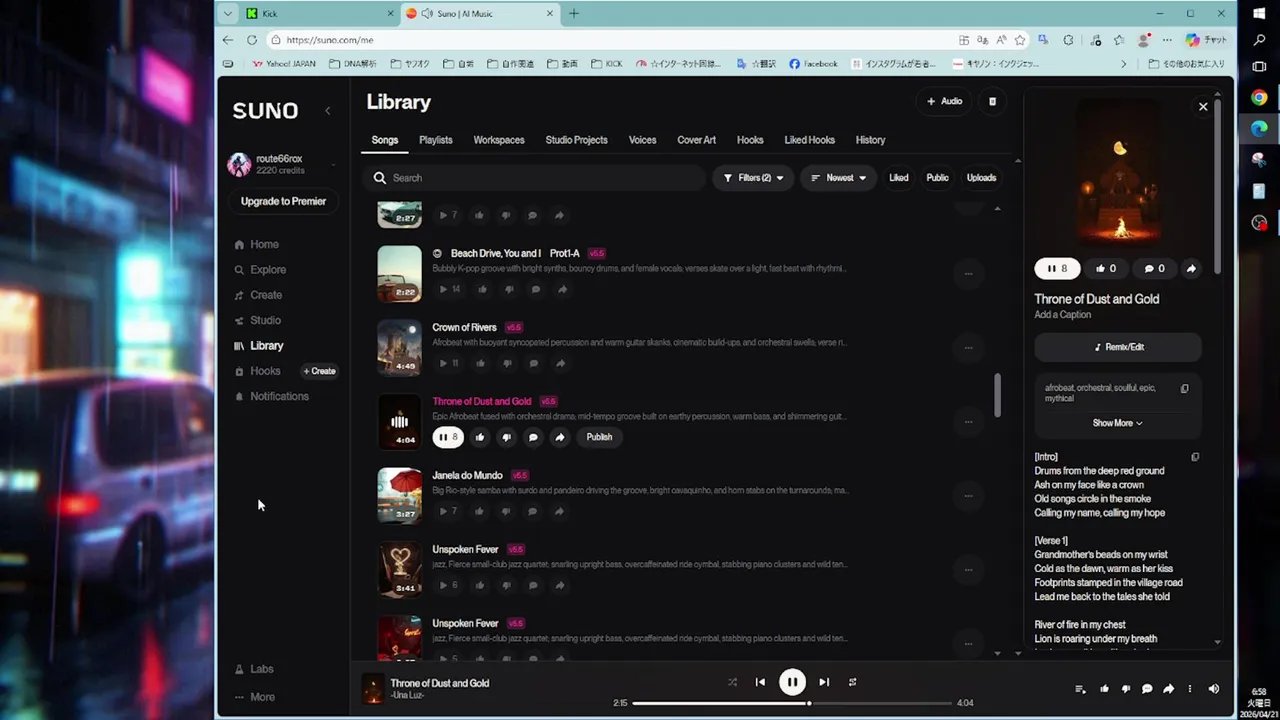
Task: Copy the lyrics in details panel
Action: (1195, 457)
